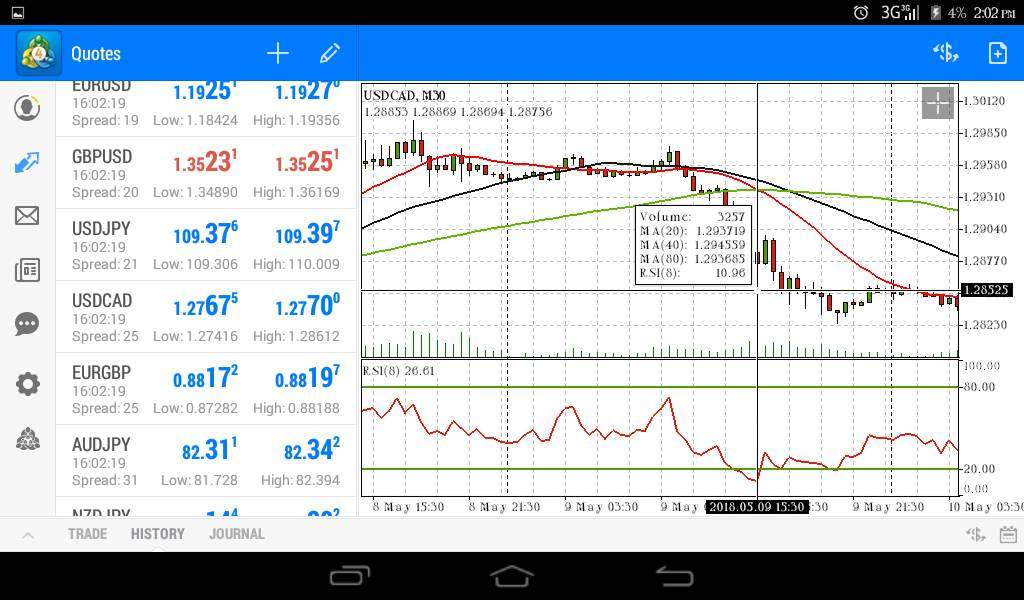1024x600 pixels.
Task: Open the Accounts icon in the sidebar
Action: click(27, 108)
